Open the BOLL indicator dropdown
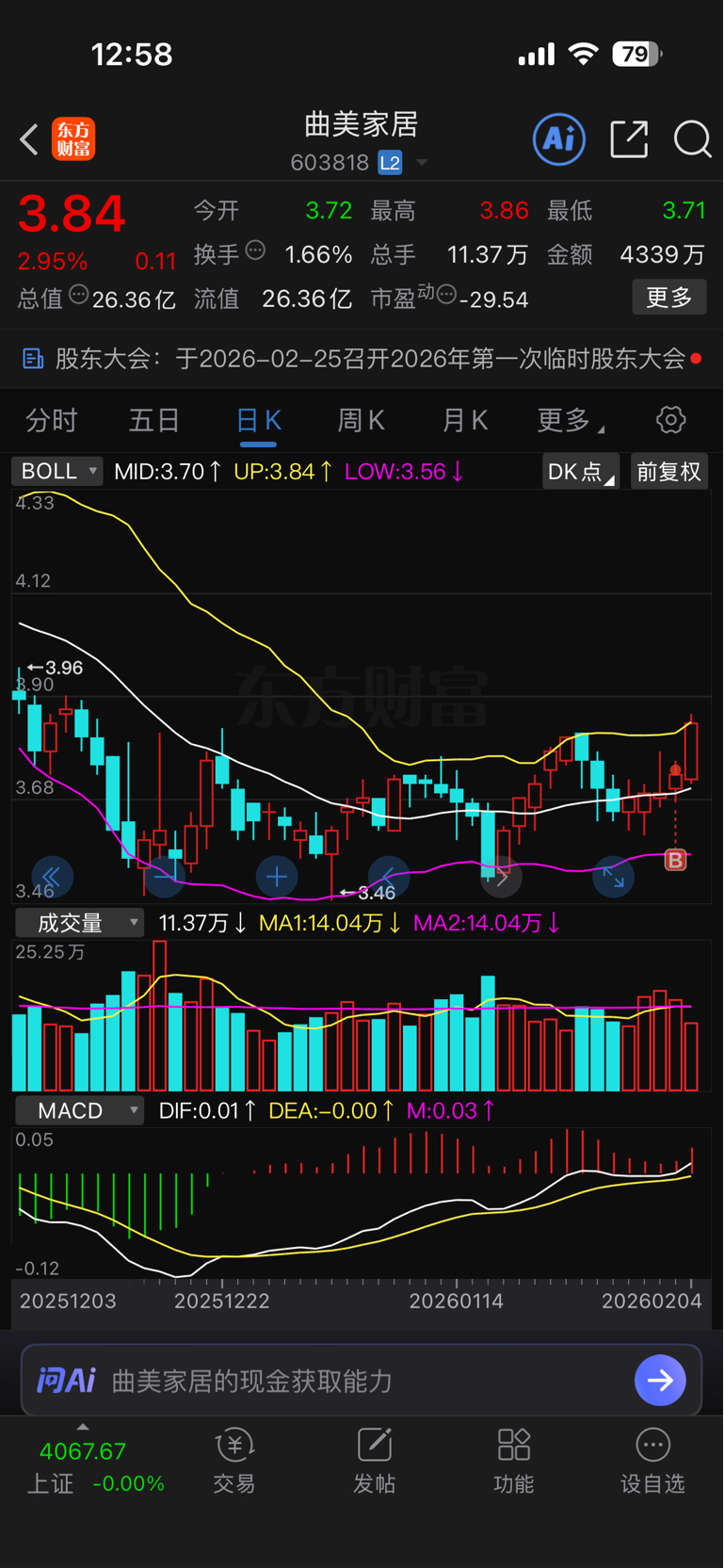The height and width of the screenshot is (1568, 724). click(x=56, y=471)
